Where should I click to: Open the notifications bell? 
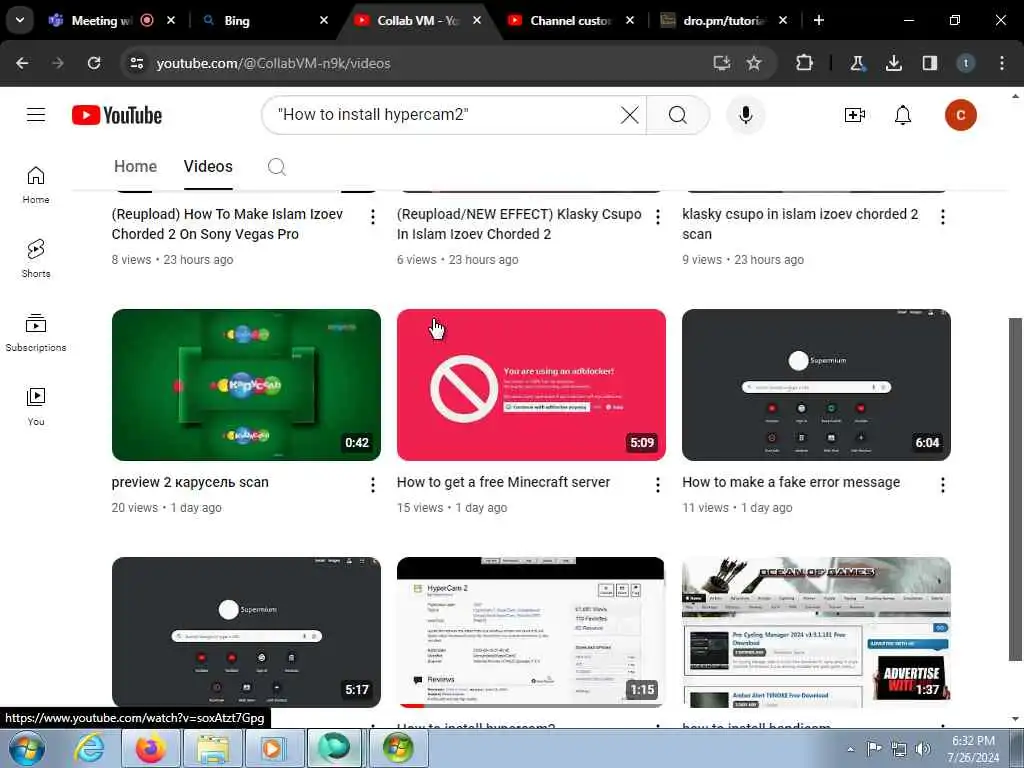903,115
